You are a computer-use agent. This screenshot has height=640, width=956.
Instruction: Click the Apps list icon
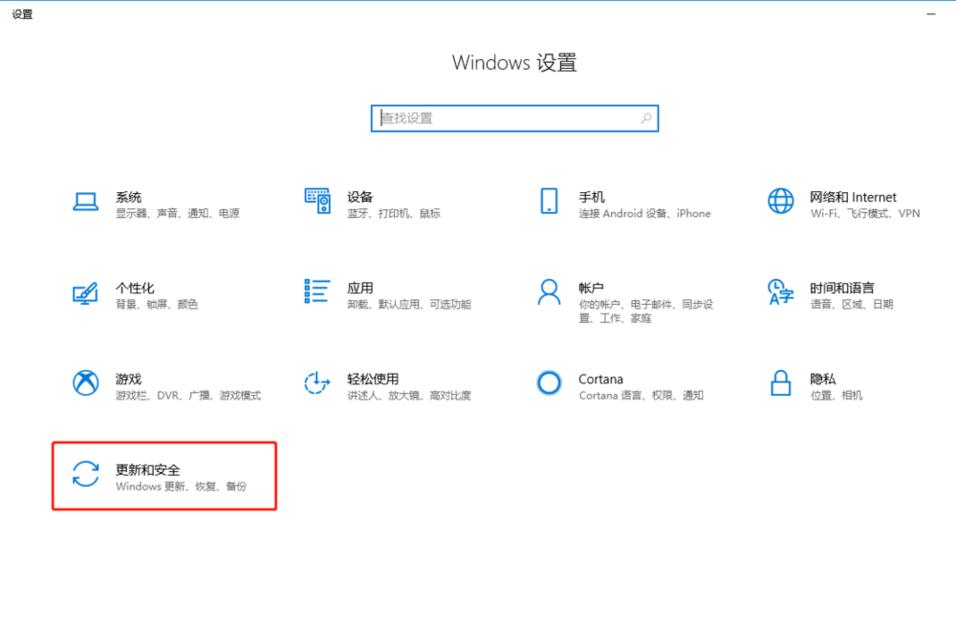(317, 291)
